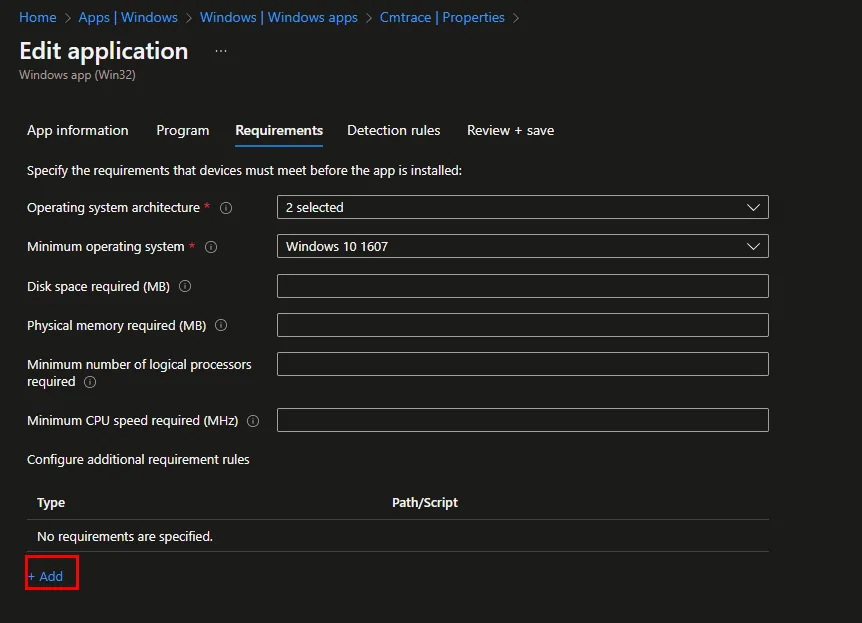The height and width of the screenshot is (623, 862).
Task: Click the Minimum number of logical processors field
Action: 523,364
